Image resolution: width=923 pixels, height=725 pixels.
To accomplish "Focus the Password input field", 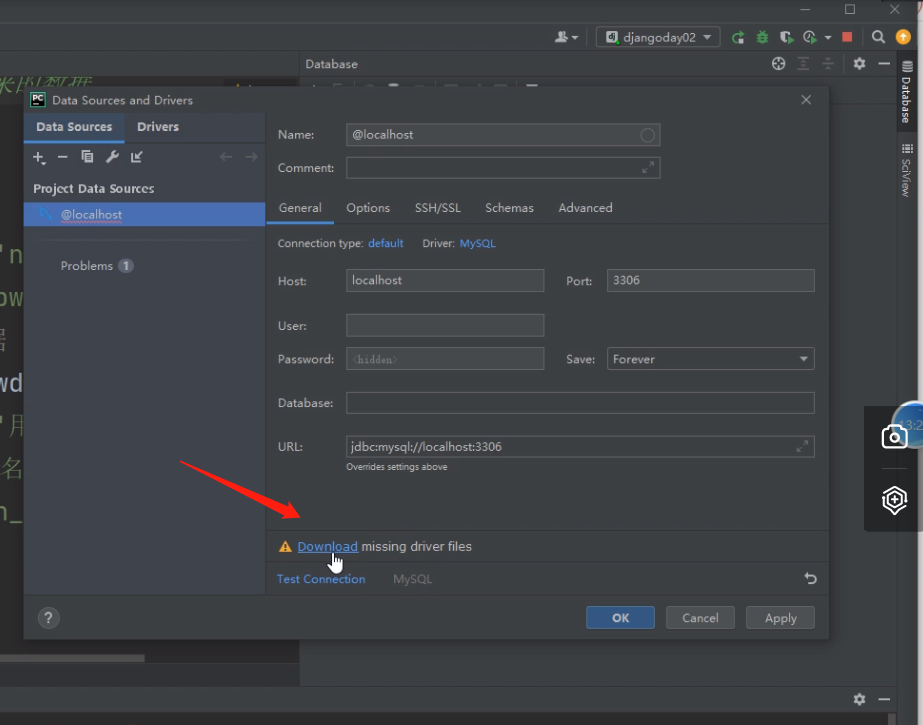I will pos(445,359).
